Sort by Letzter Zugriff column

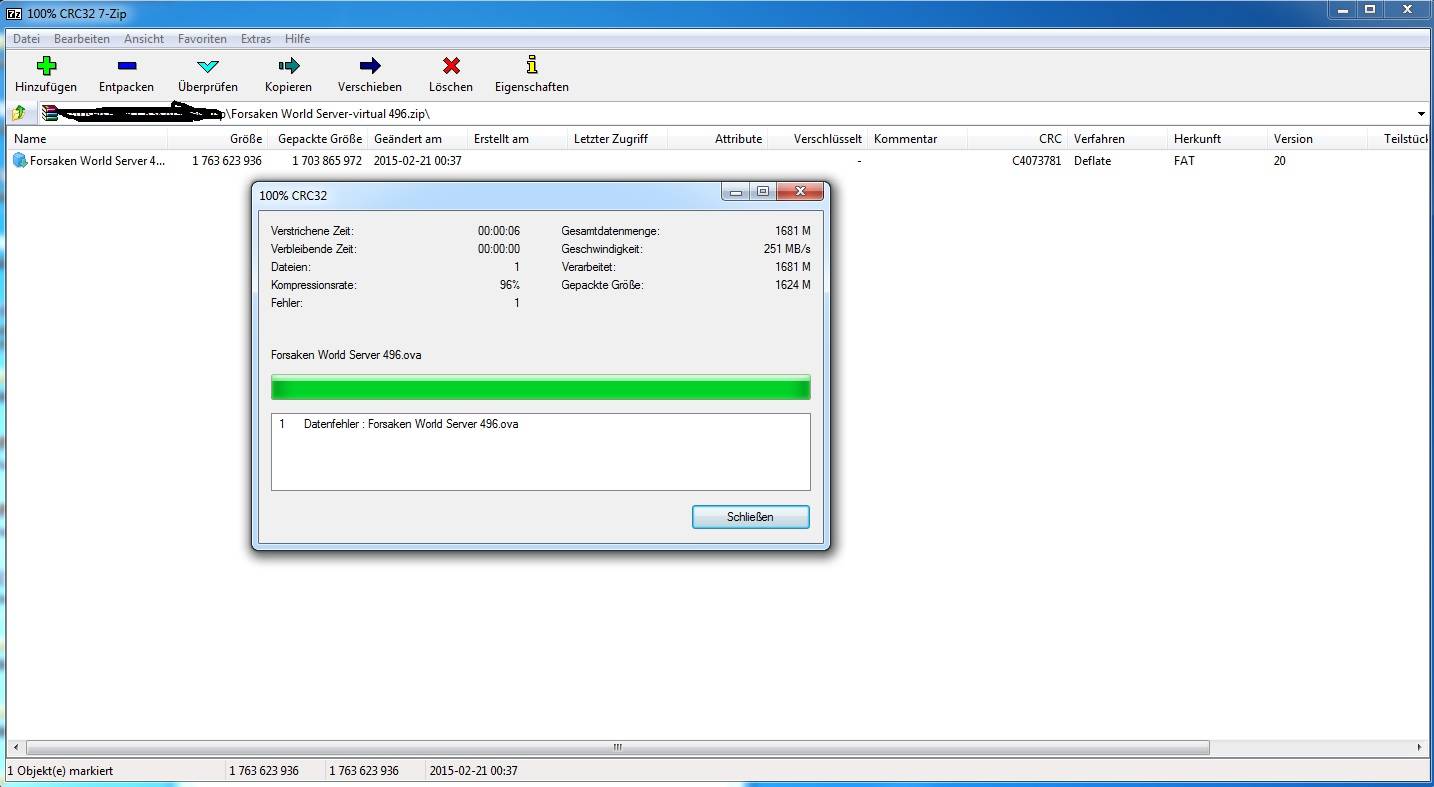tap(618, 139)
